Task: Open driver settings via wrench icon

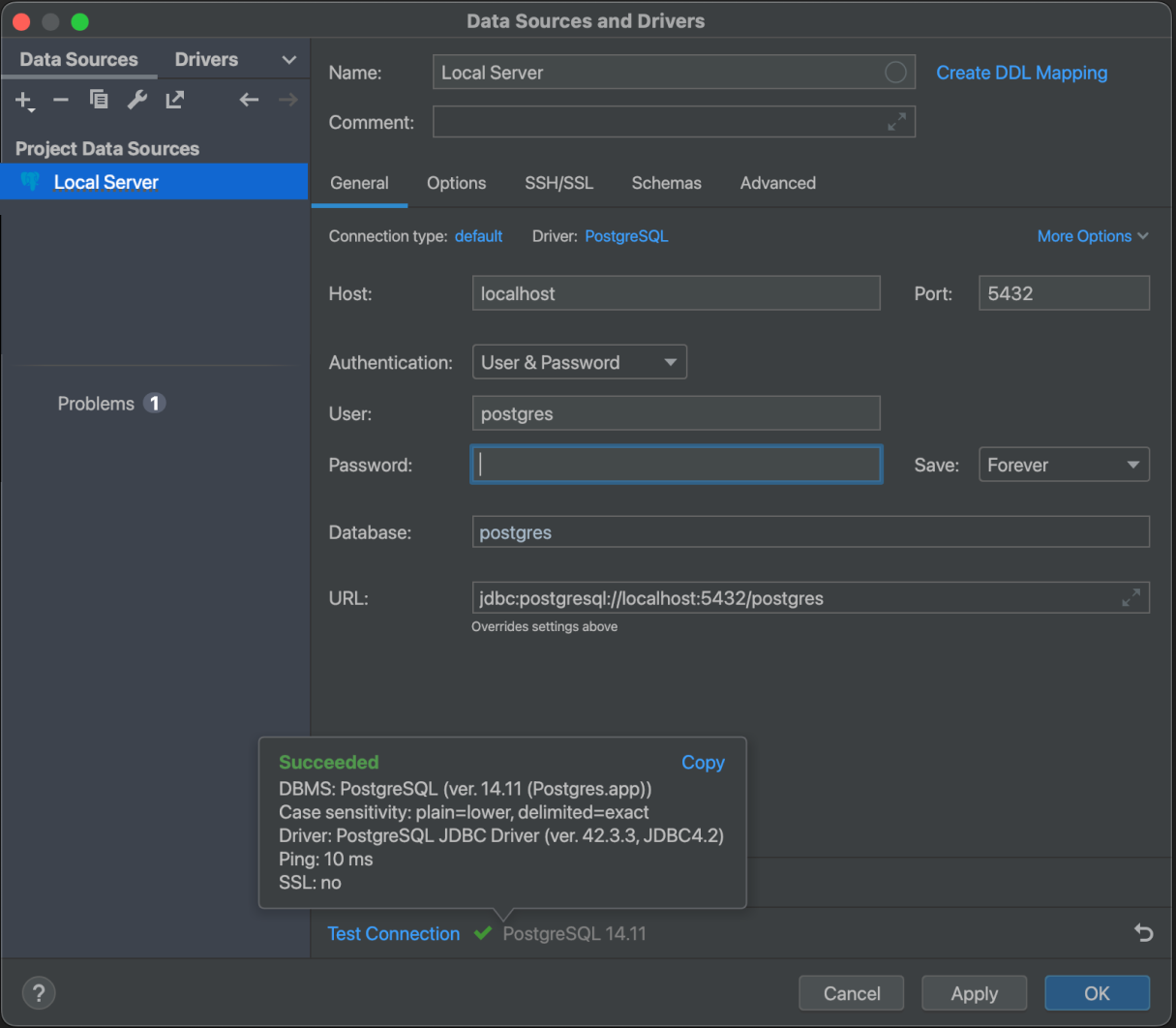Action: click(x=137, y=100)
